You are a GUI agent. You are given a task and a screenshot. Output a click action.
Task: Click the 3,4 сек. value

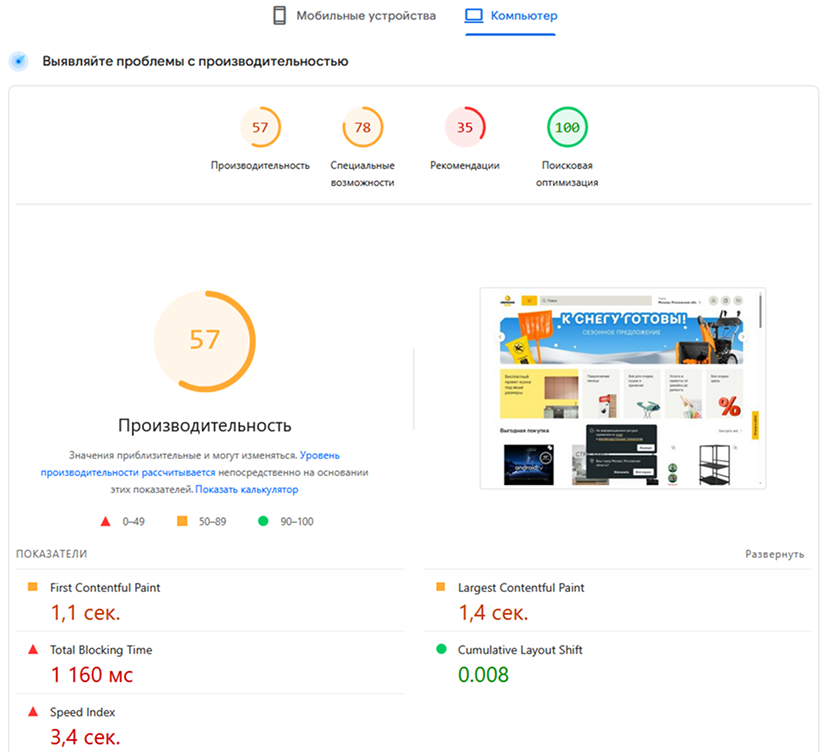pyautogui.click(x=85, y=737)
